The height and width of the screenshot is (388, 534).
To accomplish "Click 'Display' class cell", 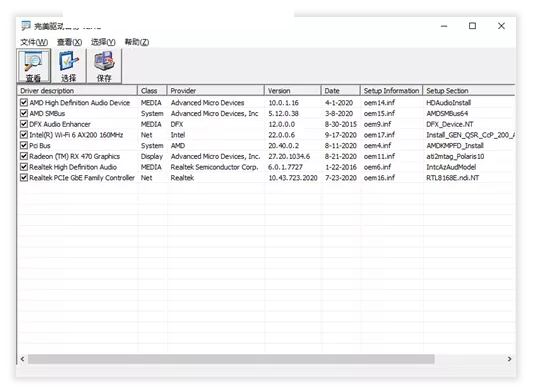I will 152,156.
